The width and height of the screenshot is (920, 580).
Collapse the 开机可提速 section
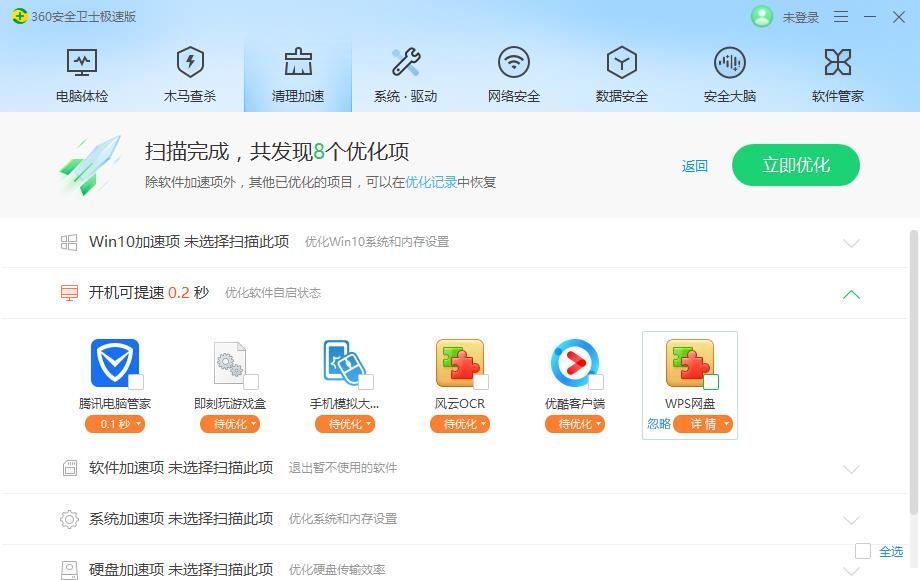(851, 294)
